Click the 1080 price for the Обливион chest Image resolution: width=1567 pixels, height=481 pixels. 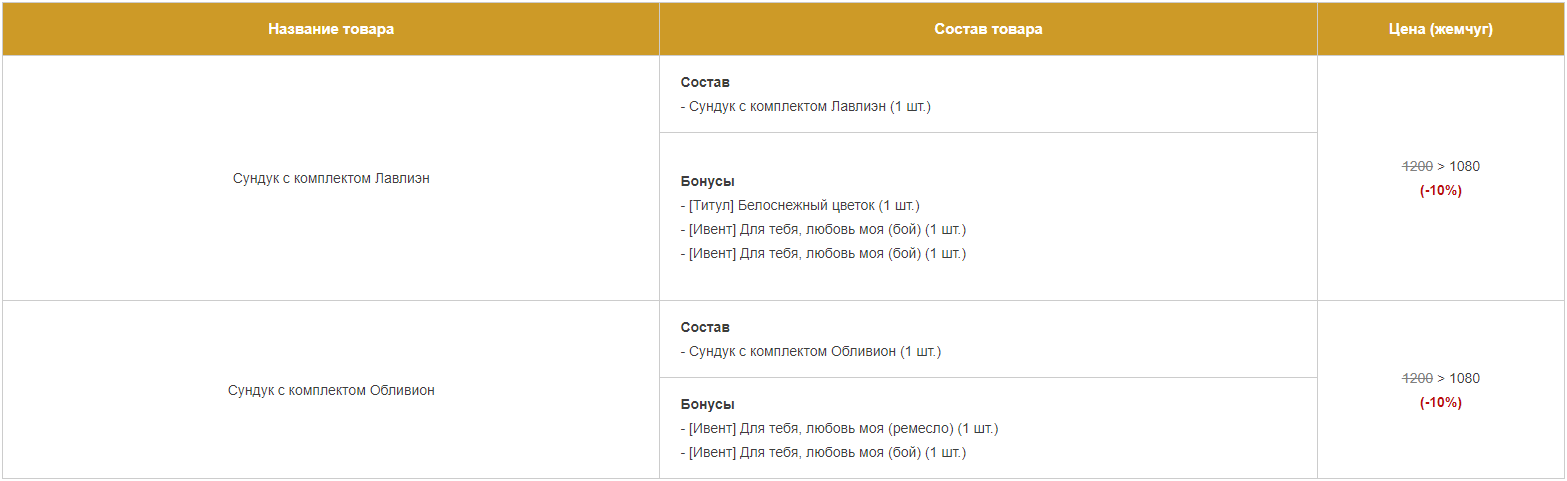[1464, 378]
